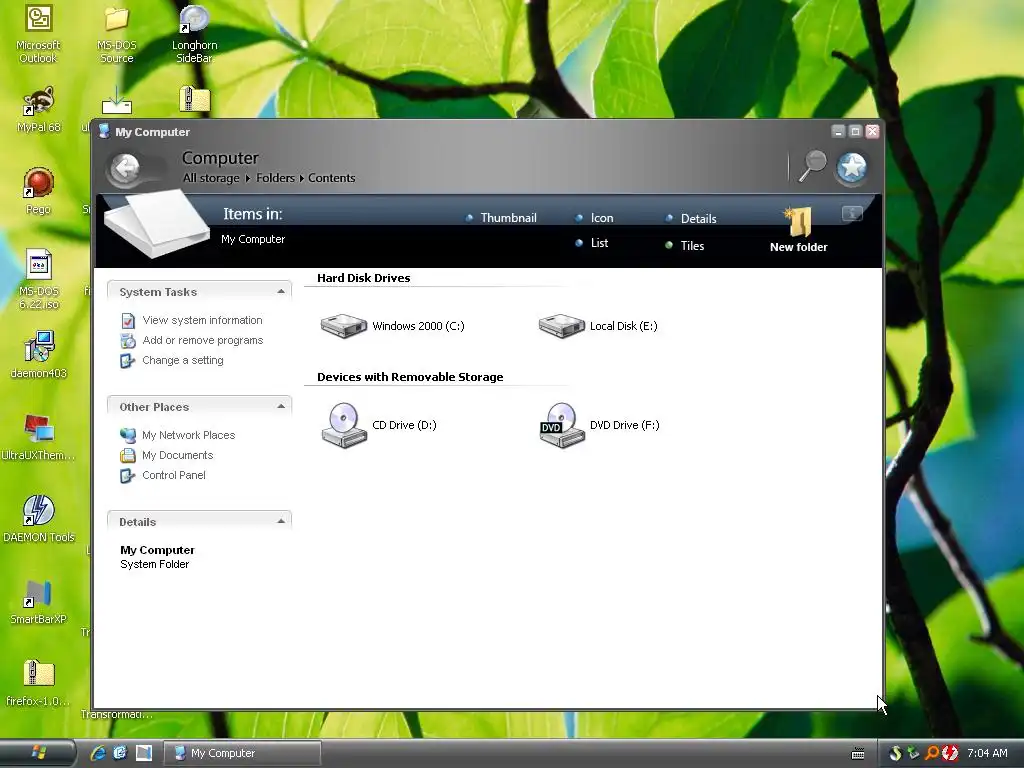Click the Change a setting icon

click(128, 360)
